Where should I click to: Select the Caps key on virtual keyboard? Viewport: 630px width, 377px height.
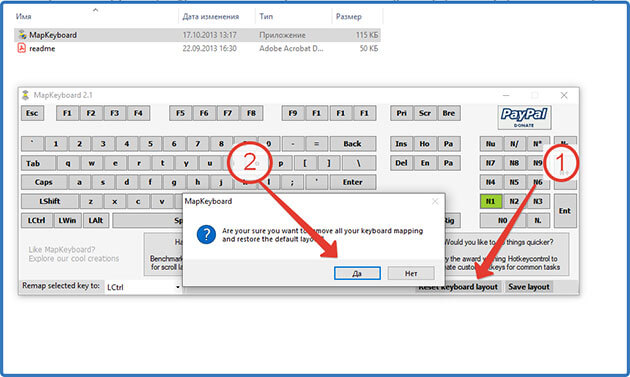click(x=44, y=182)
